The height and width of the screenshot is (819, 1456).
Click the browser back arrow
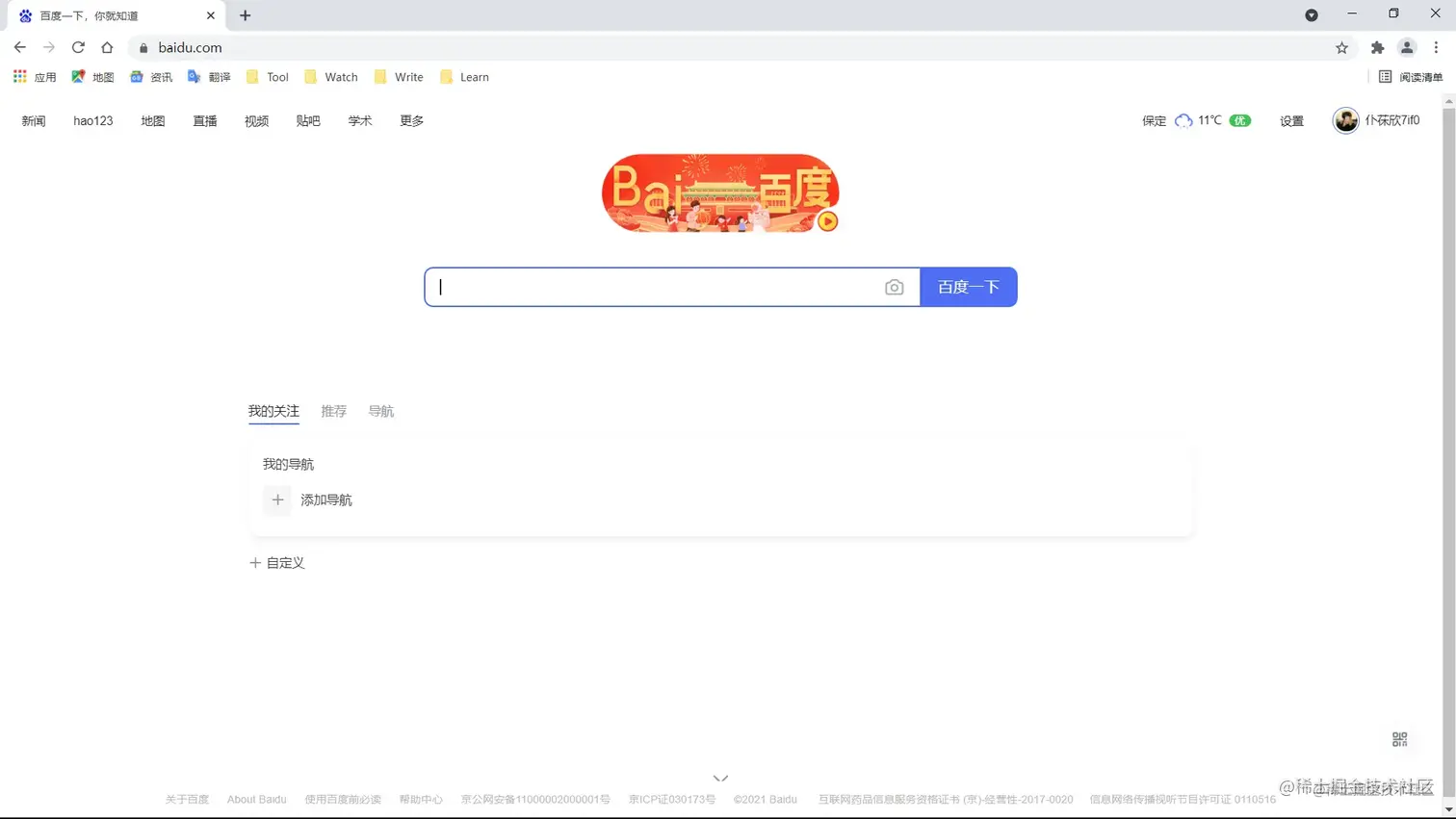pos(20,47)
